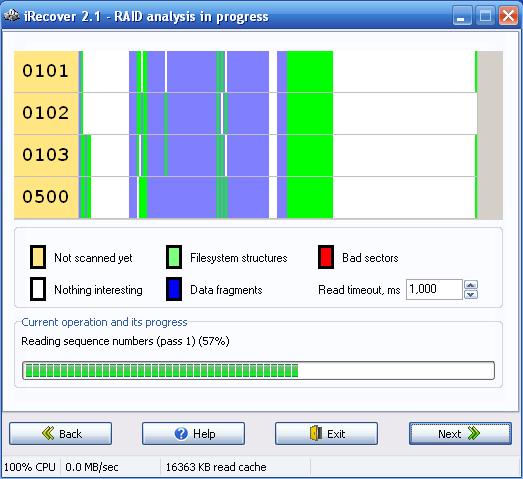Proceed with the Next button
This screenshot has height=479, width=523.
point(460,434)
